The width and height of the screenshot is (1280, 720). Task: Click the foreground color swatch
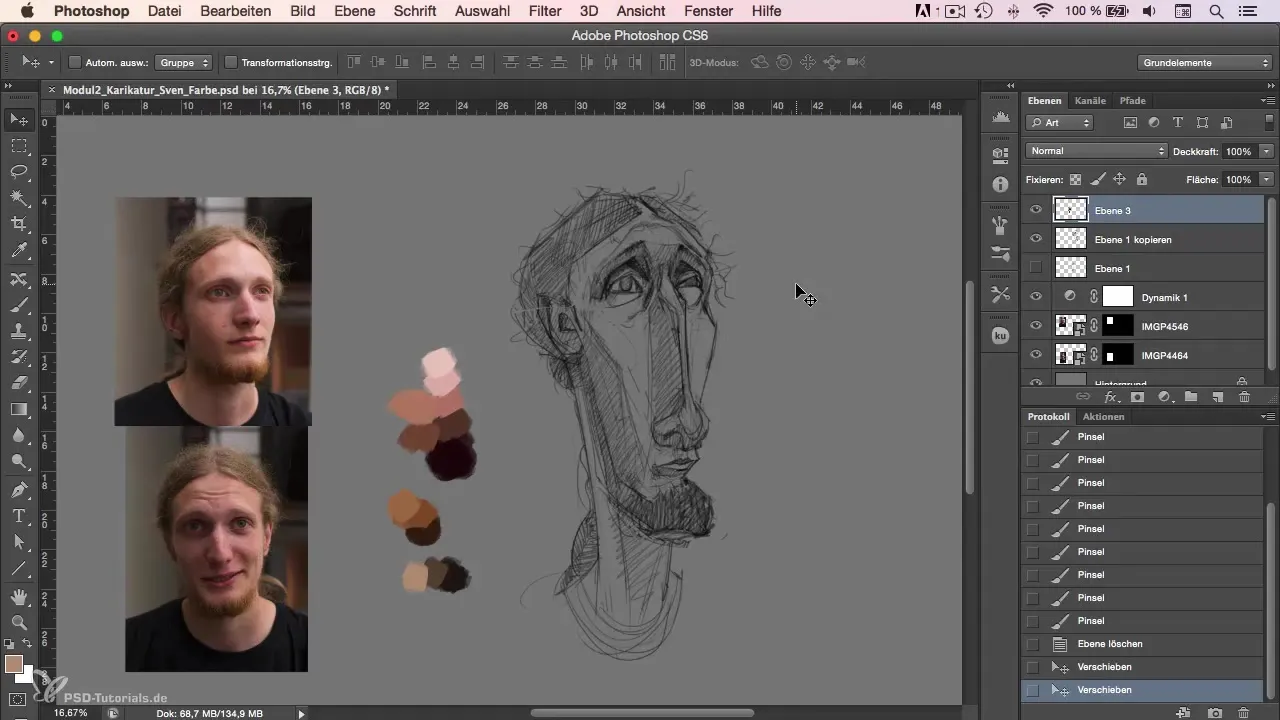pos(14,665)
